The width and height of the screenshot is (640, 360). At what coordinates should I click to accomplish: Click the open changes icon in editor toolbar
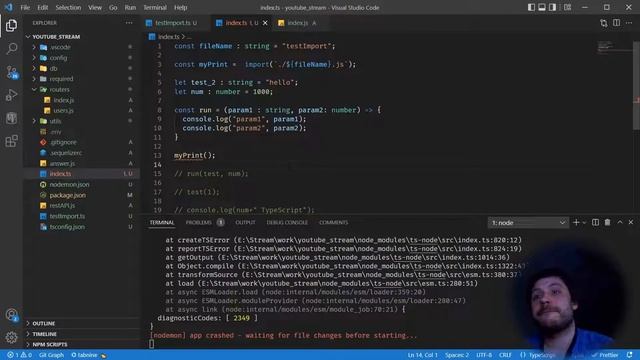(604, 23)
